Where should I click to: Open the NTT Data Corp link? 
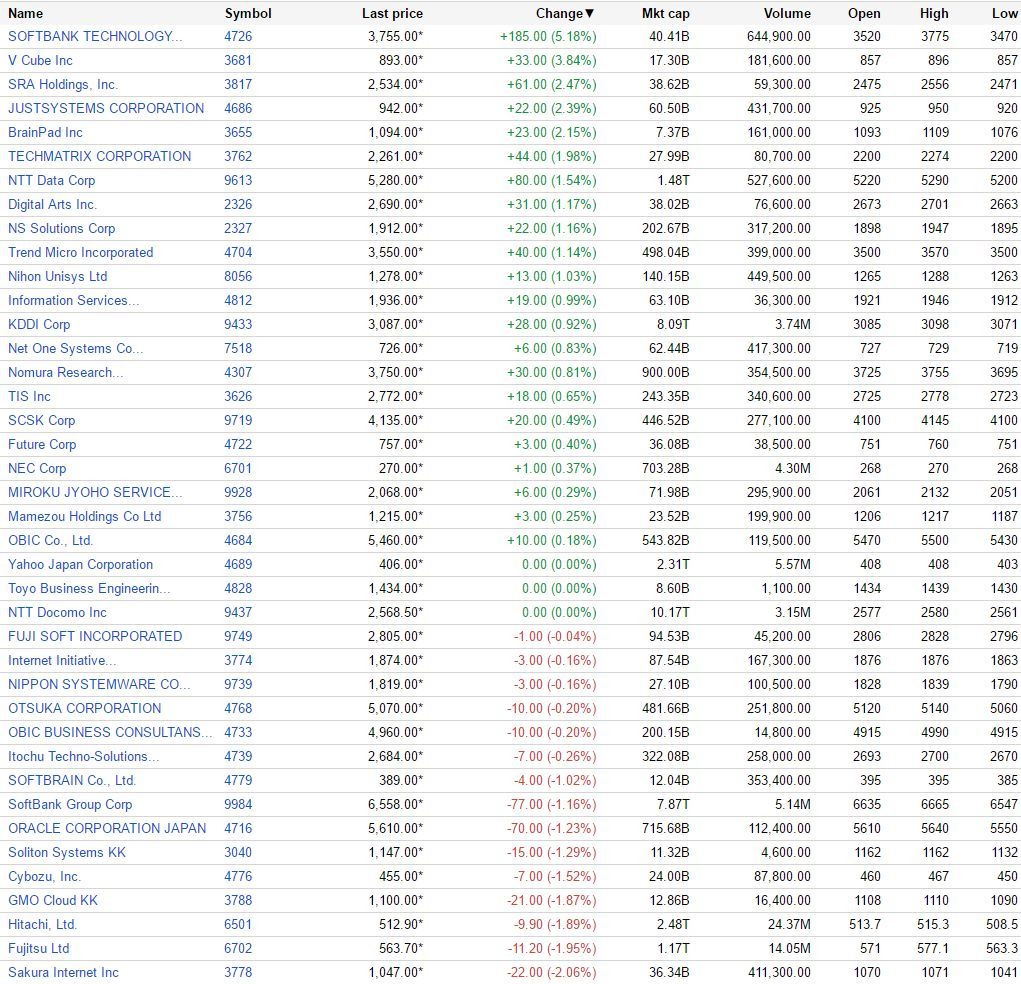pyautogui.click(x=51, y=180)
